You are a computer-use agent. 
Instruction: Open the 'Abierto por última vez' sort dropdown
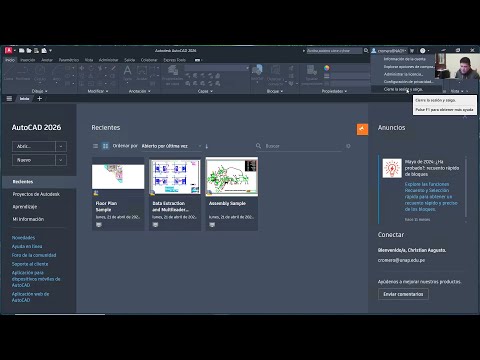click(171, 146)
